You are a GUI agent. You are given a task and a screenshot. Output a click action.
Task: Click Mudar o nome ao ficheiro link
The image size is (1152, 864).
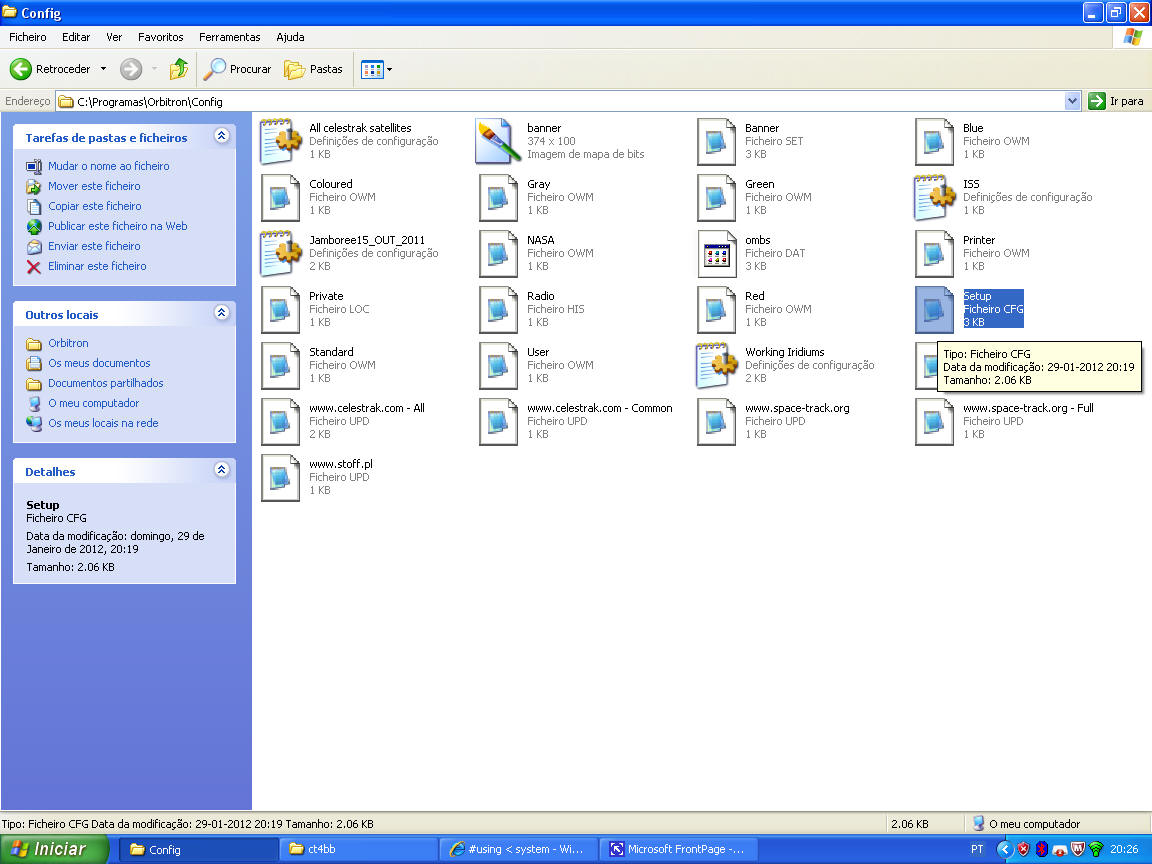[109, 166]
